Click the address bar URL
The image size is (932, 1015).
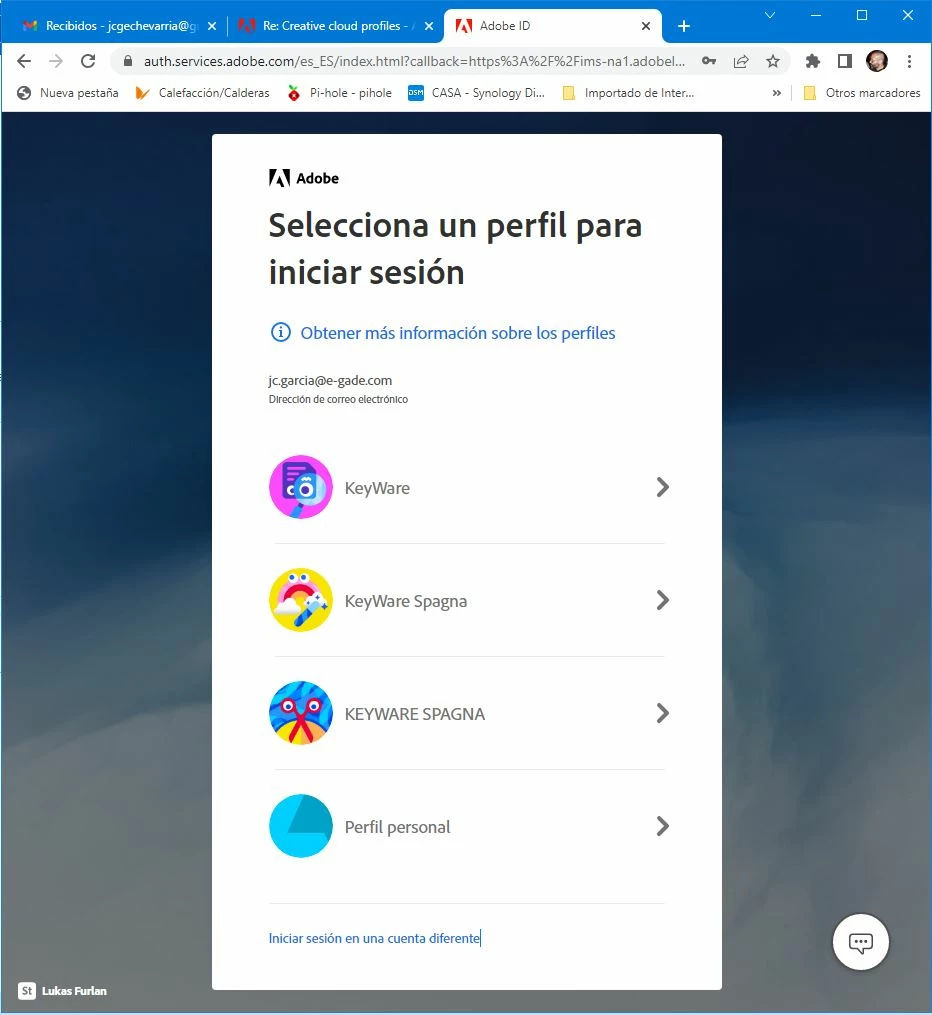pos(414,61)
